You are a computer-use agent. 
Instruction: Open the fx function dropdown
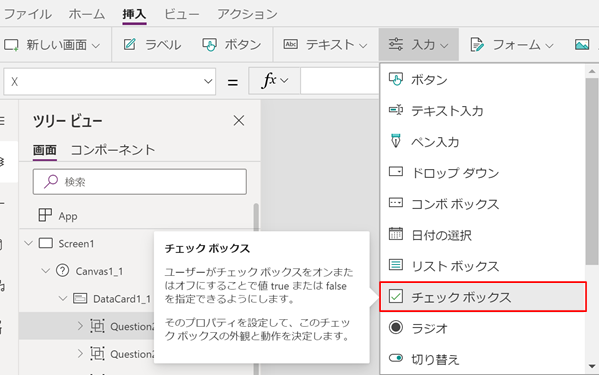274,81
